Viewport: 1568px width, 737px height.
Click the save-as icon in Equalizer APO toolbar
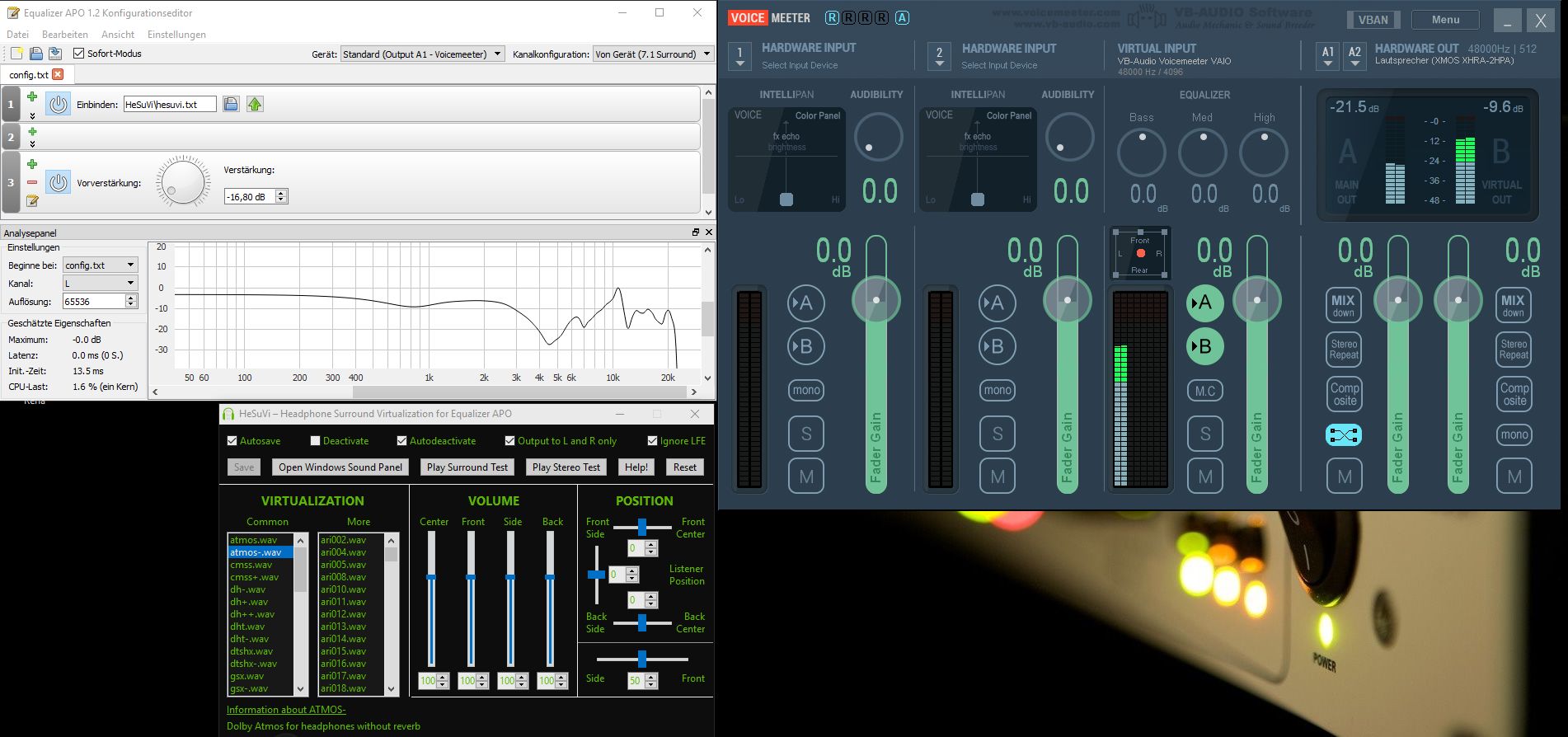[54, 54]
